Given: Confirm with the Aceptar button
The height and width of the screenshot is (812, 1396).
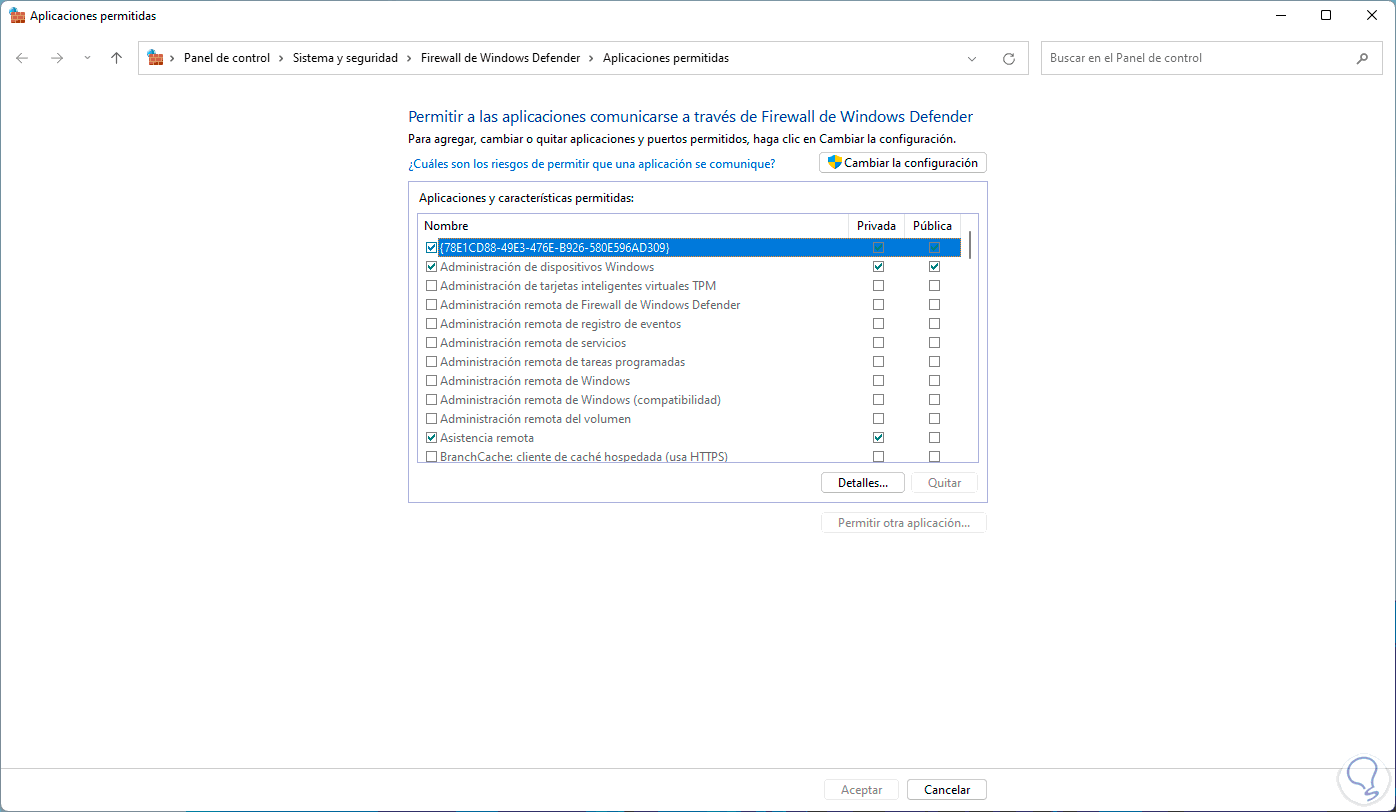Looking at the screenshot, I should (x=862, y=790).
